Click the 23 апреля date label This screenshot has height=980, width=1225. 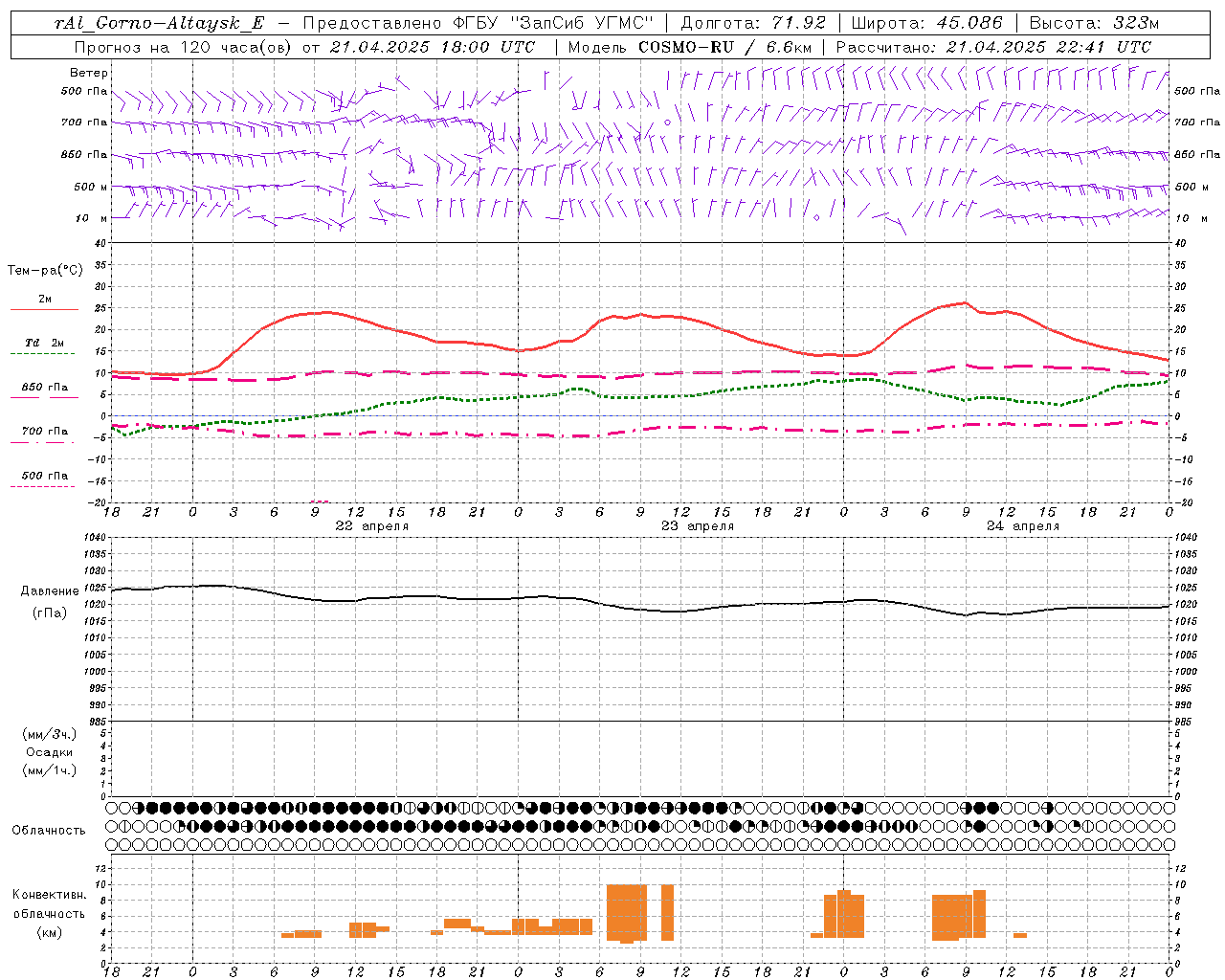(698, 526)
